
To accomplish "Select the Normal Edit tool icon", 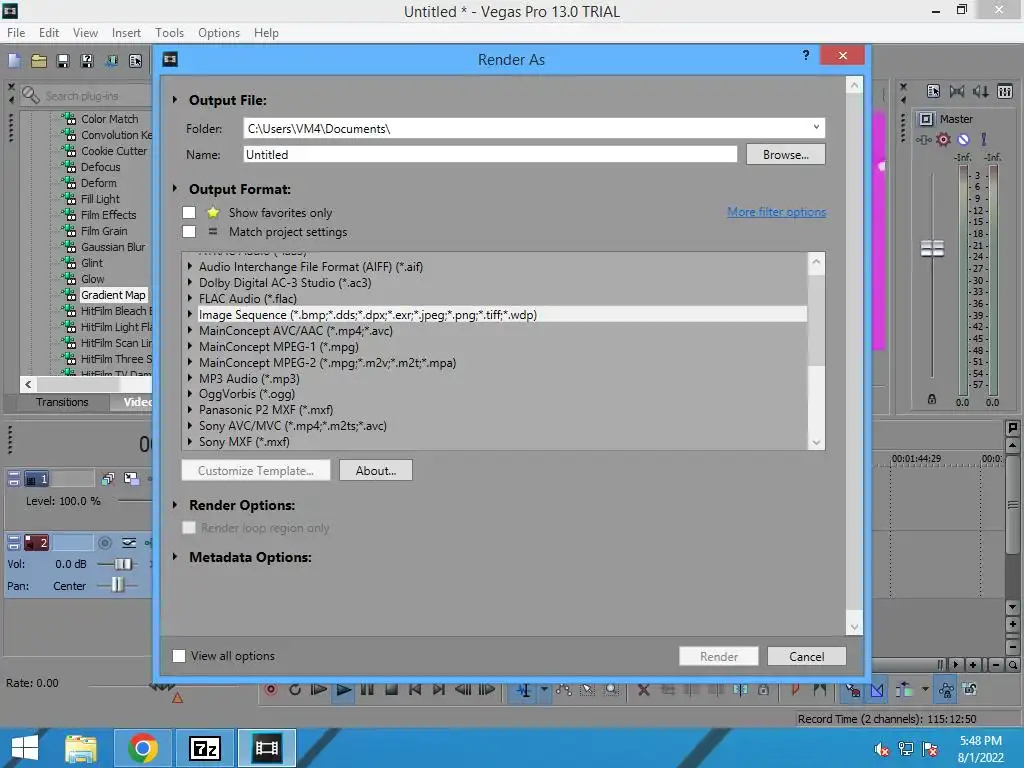I will pos(524,690).
